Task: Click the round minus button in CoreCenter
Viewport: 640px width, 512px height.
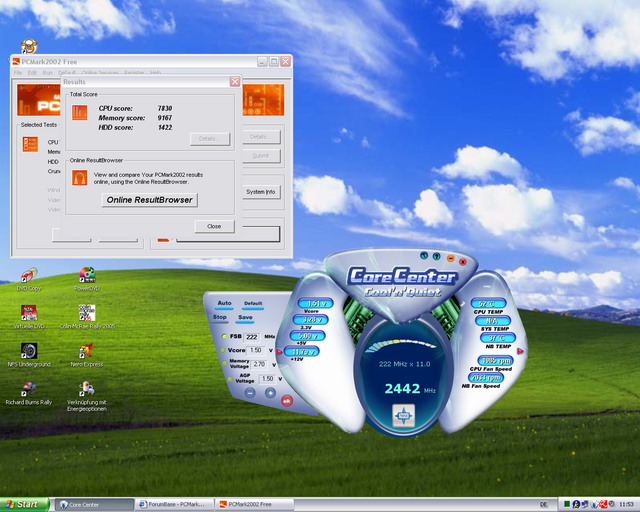Action: tap(250, 393)
